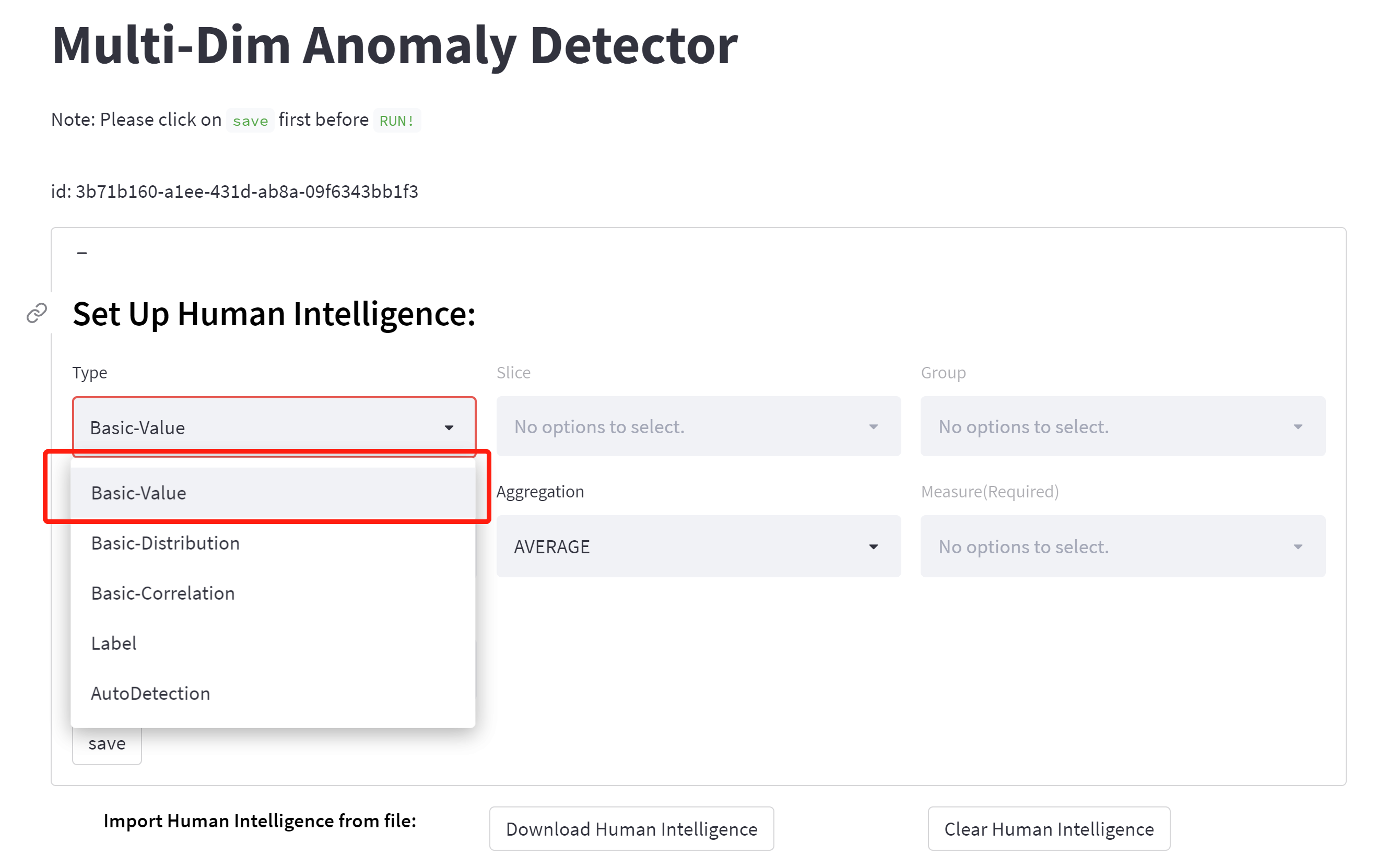
Task: Click the Import Human Intelligence from file label
Action: pos(260,821)
